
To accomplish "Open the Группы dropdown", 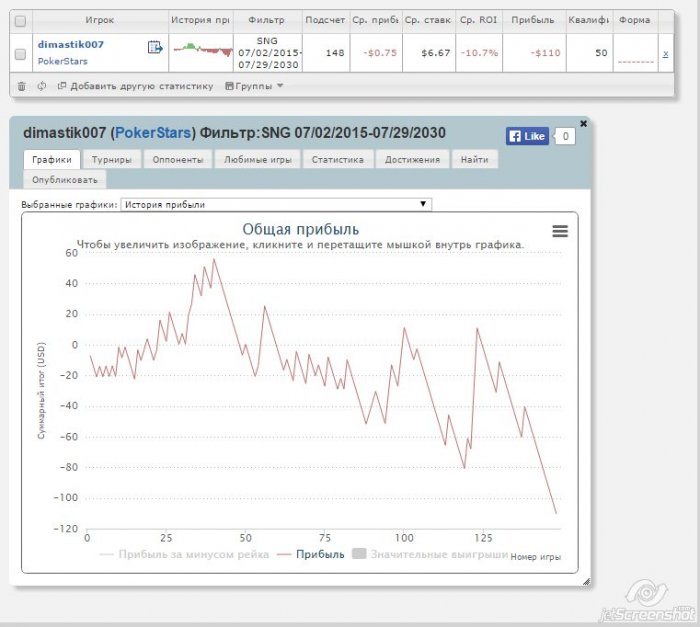I will pyautogui.click(x=254, y=86).
